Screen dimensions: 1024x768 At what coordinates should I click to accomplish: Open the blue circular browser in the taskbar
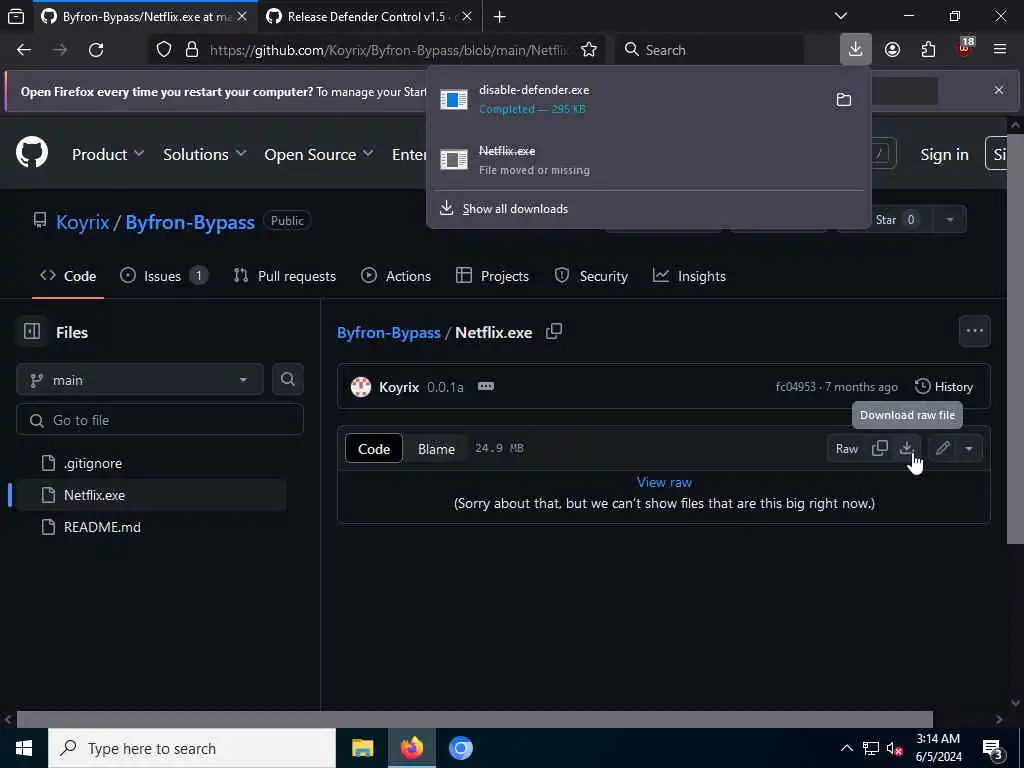[460, 748]
